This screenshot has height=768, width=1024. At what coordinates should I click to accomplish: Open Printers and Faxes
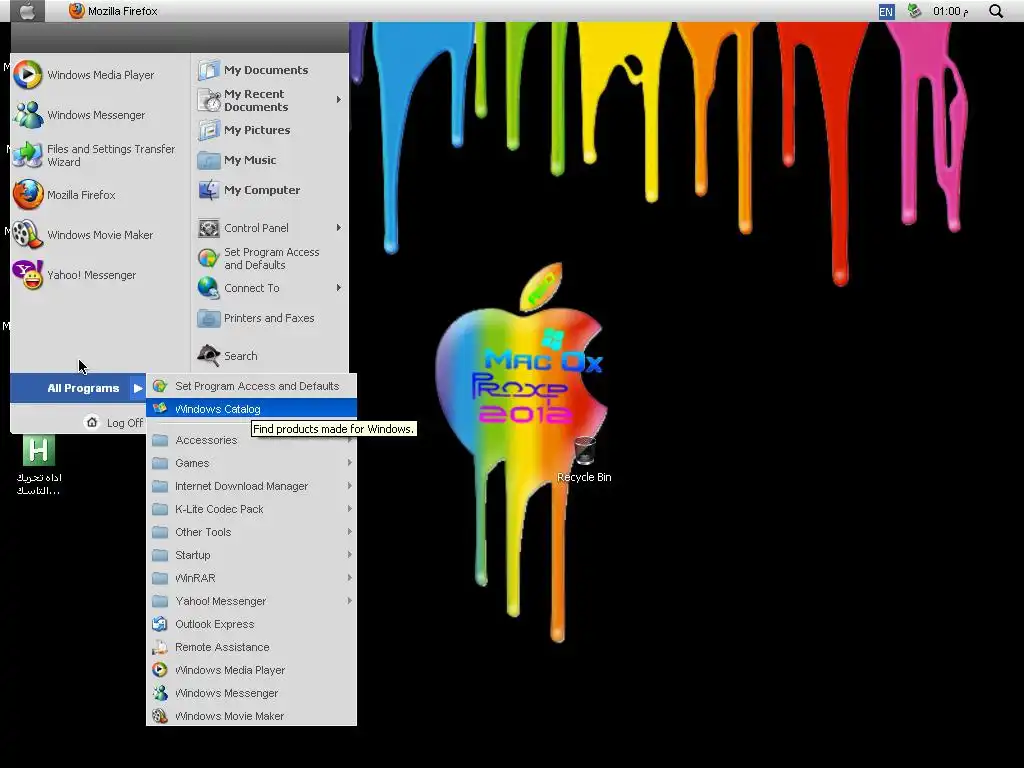click(x=270, y=318)
